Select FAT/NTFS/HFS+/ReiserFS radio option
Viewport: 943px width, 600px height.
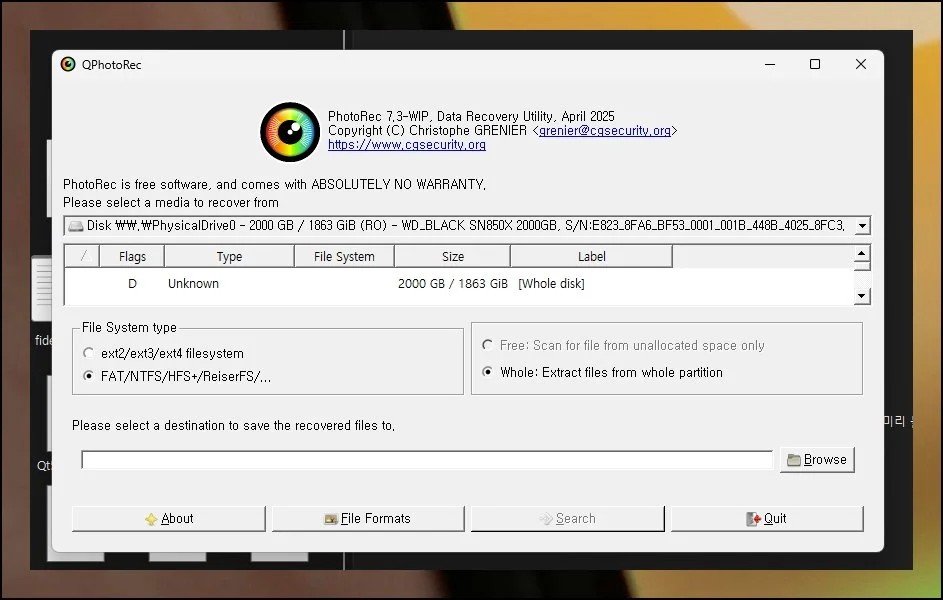[x=89, y=377]
